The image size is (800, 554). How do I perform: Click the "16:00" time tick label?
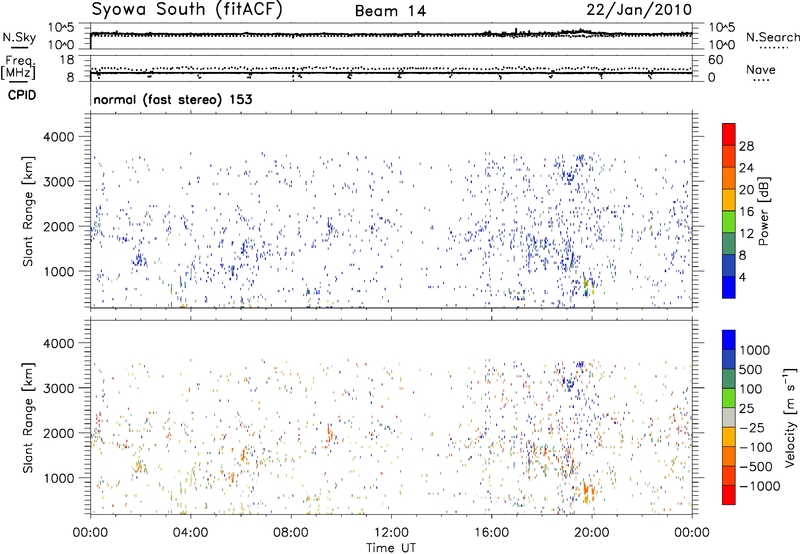[x=491, y=533]
